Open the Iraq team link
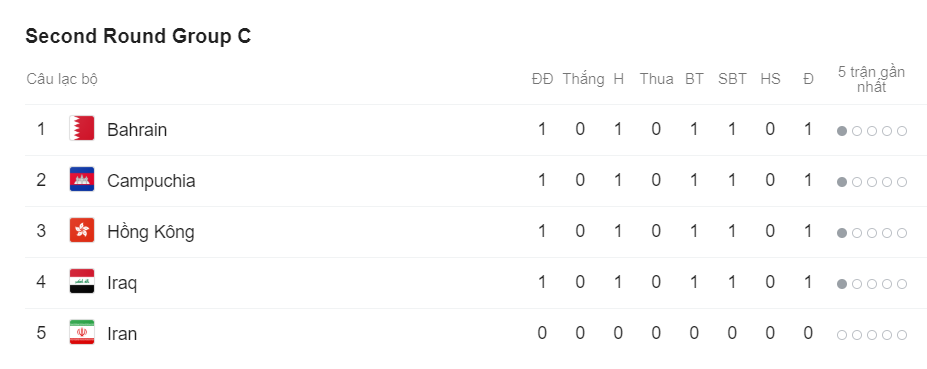The height and width of the screenshot is (369, 927). pos(122,283)
